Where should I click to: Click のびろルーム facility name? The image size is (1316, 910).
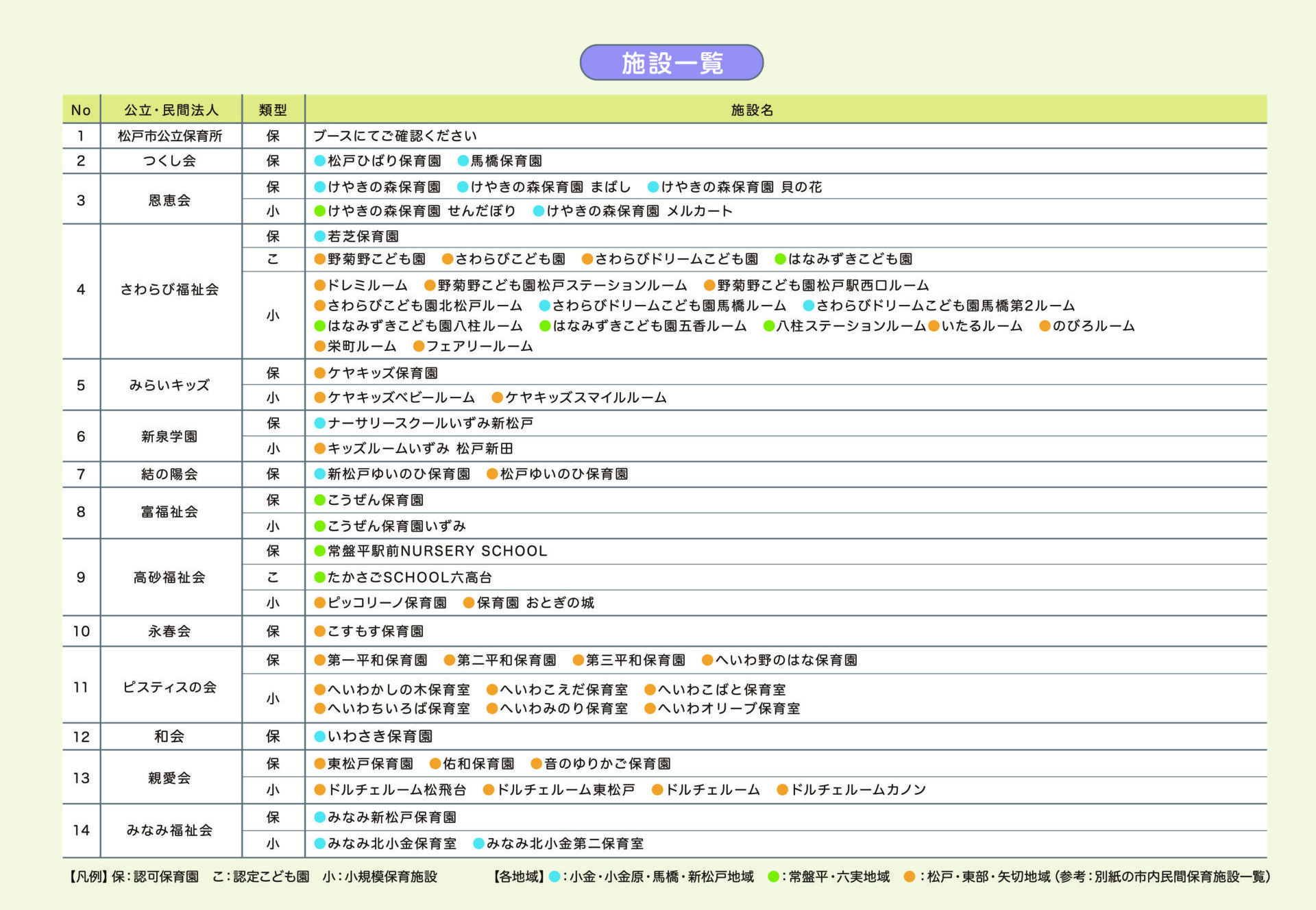point(1094,325)
